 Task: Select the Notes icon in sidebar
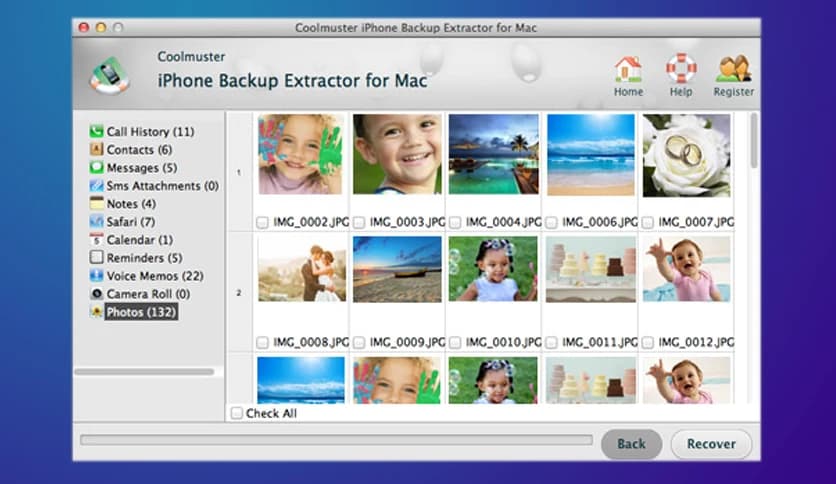click(97, 204)
